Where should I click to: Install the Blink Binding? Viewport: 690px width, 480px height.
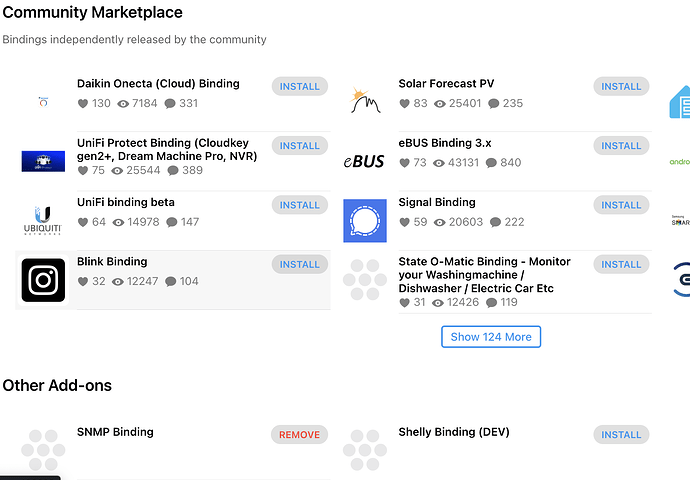[300, 264]
